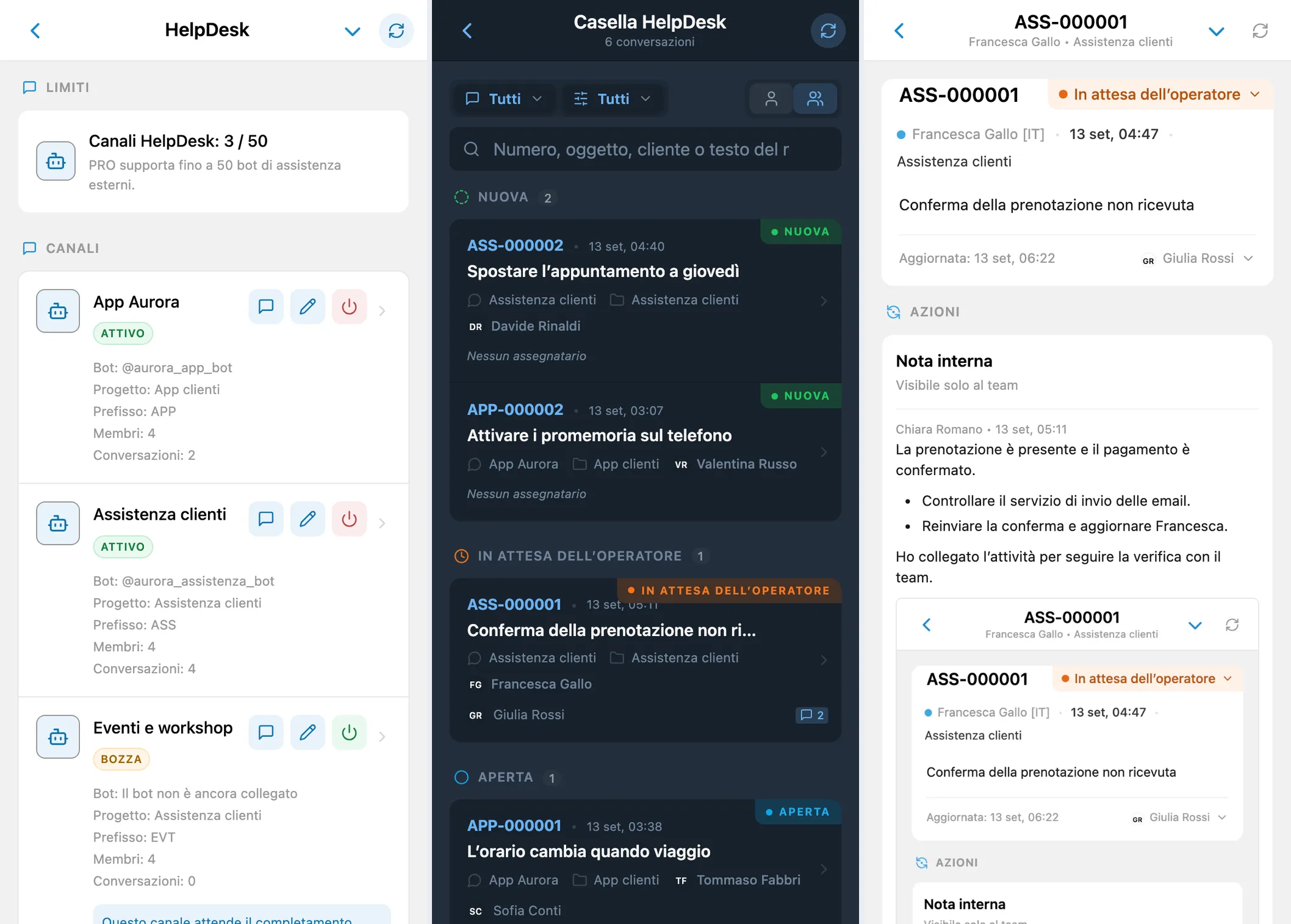Open the channel filter Tutti dropdown
Viewport: 1291px width, 924px height.
(503, 99)
